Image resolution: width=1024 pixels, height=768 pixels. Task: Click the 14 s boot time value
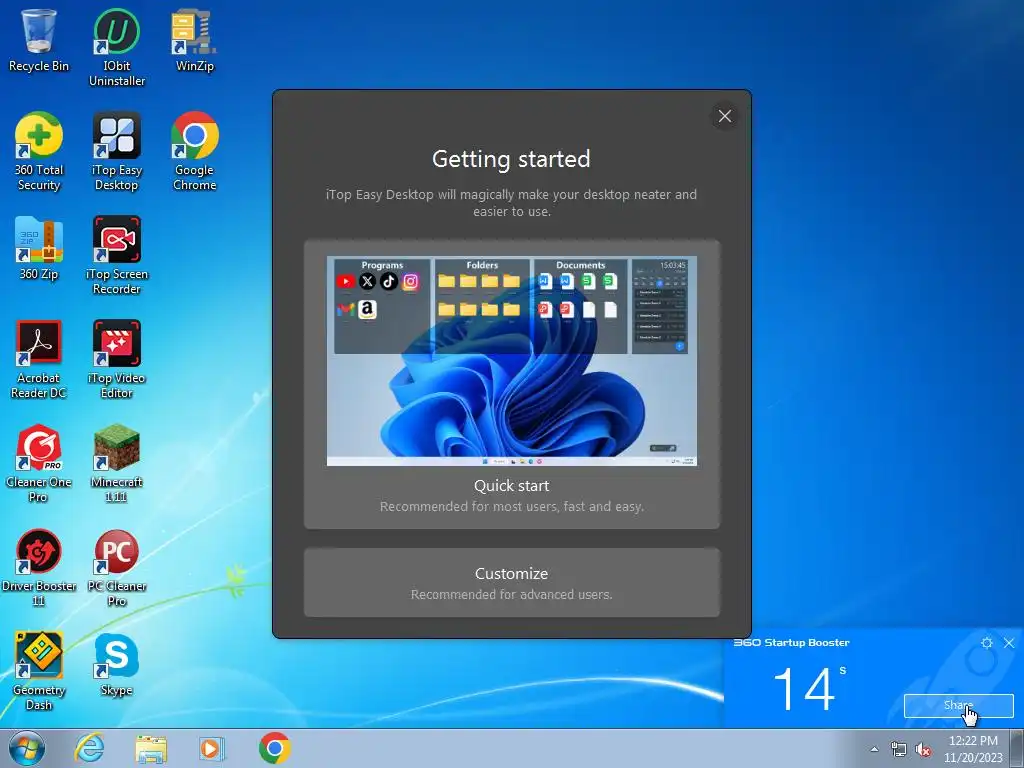[810, 689]
